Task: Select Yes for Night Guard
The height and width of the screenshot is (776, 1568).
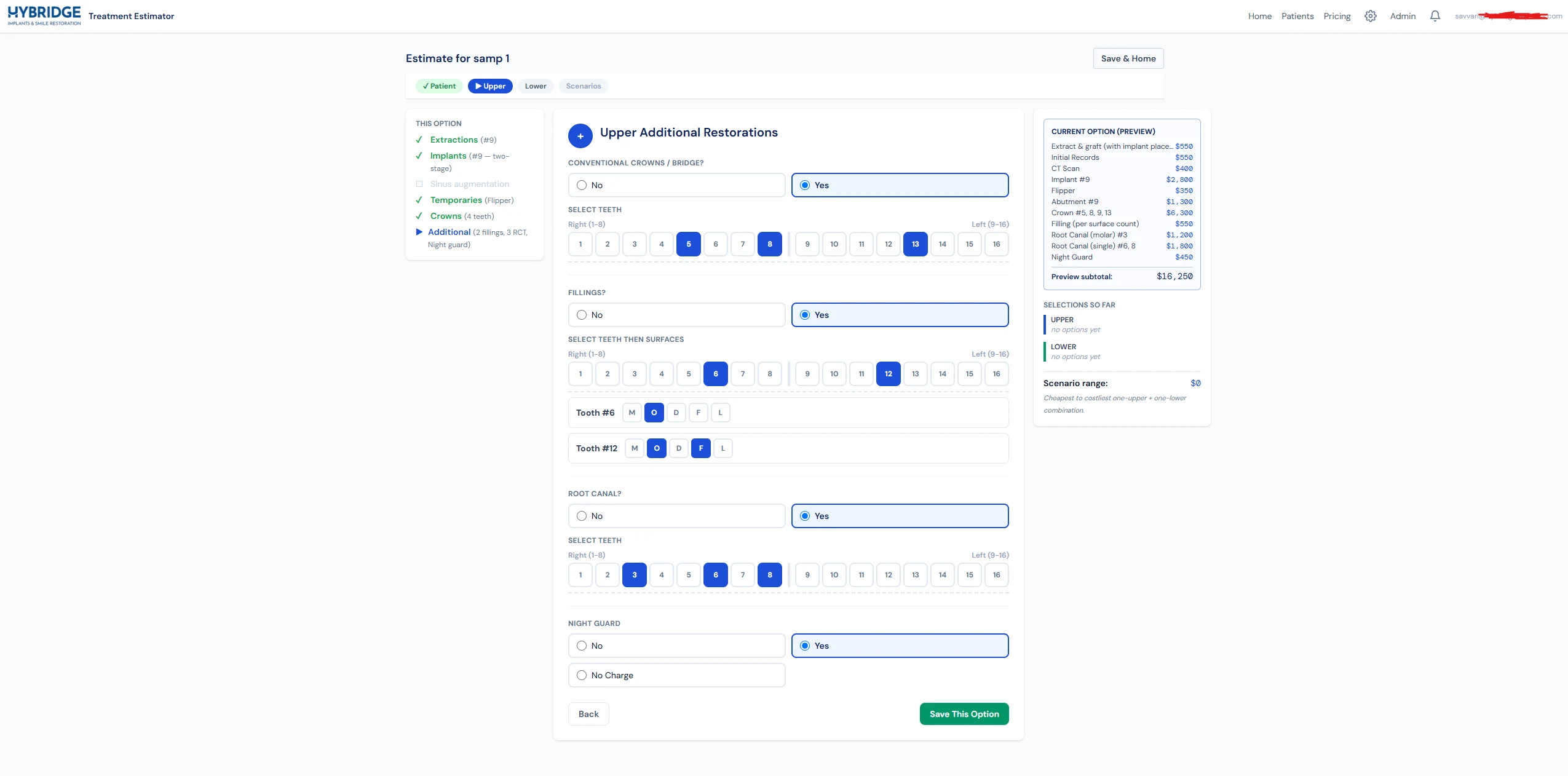Action: click(x=900, y=646)
